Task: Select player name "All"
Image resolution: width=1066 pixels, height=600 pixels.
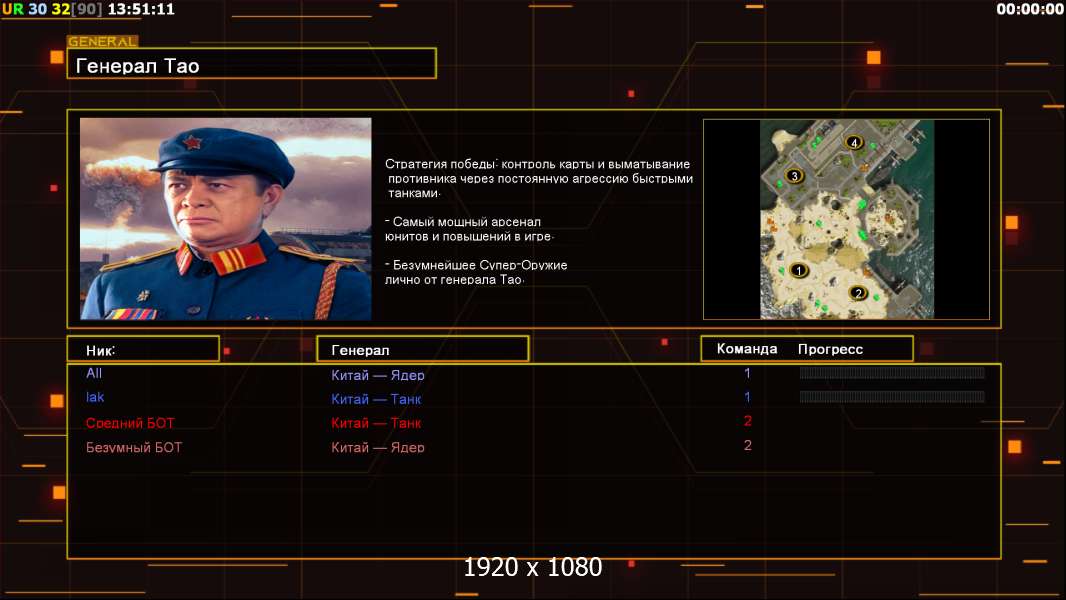Action: click(94, 373)
